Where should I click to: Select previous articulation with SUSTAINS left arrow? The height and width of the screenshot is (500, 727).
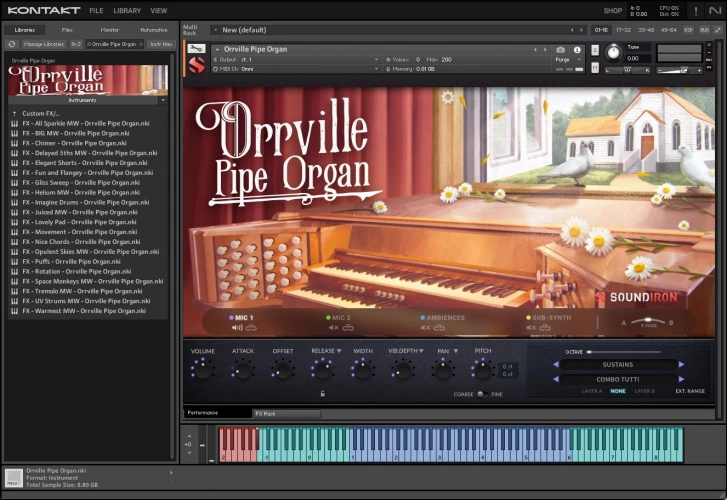[555, 365]
